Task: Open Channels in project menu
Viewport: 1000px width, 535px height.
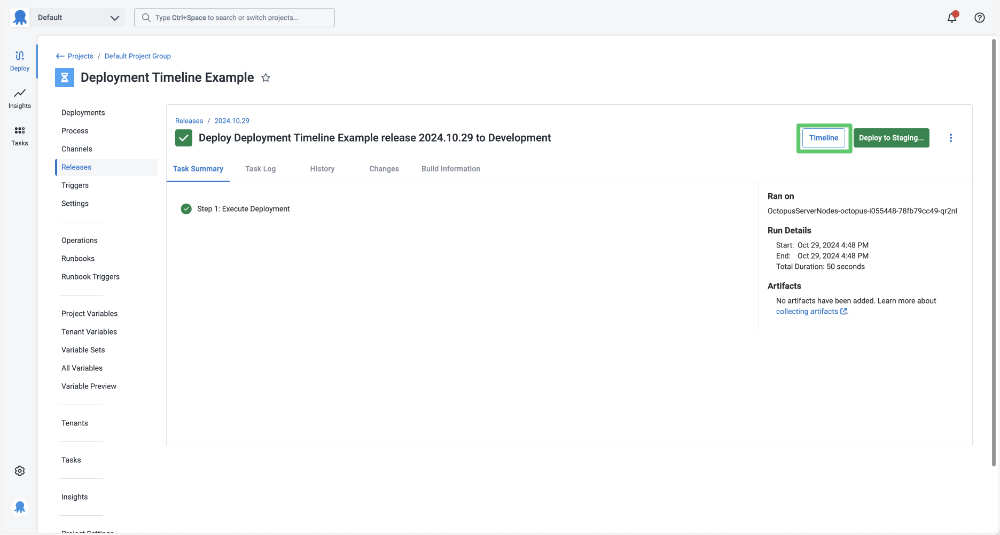Action: [x=77, y=149]
